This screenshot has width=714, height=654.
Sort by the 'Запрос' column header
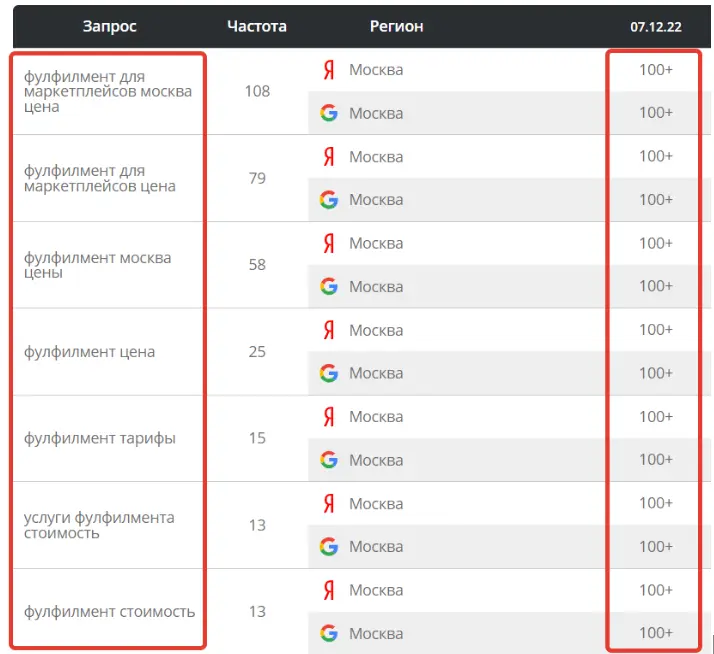click(x=110, y=26)
